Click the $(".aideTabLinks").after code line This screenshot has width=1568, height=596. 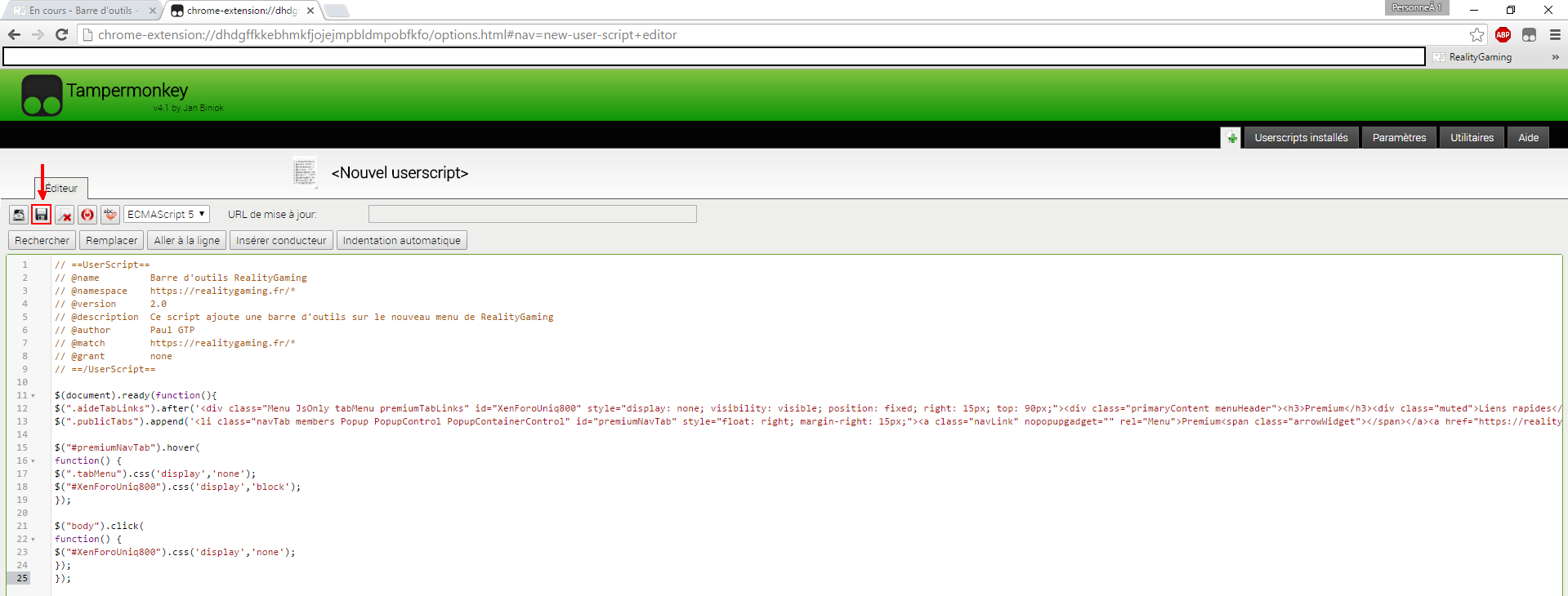coord(808,409)
